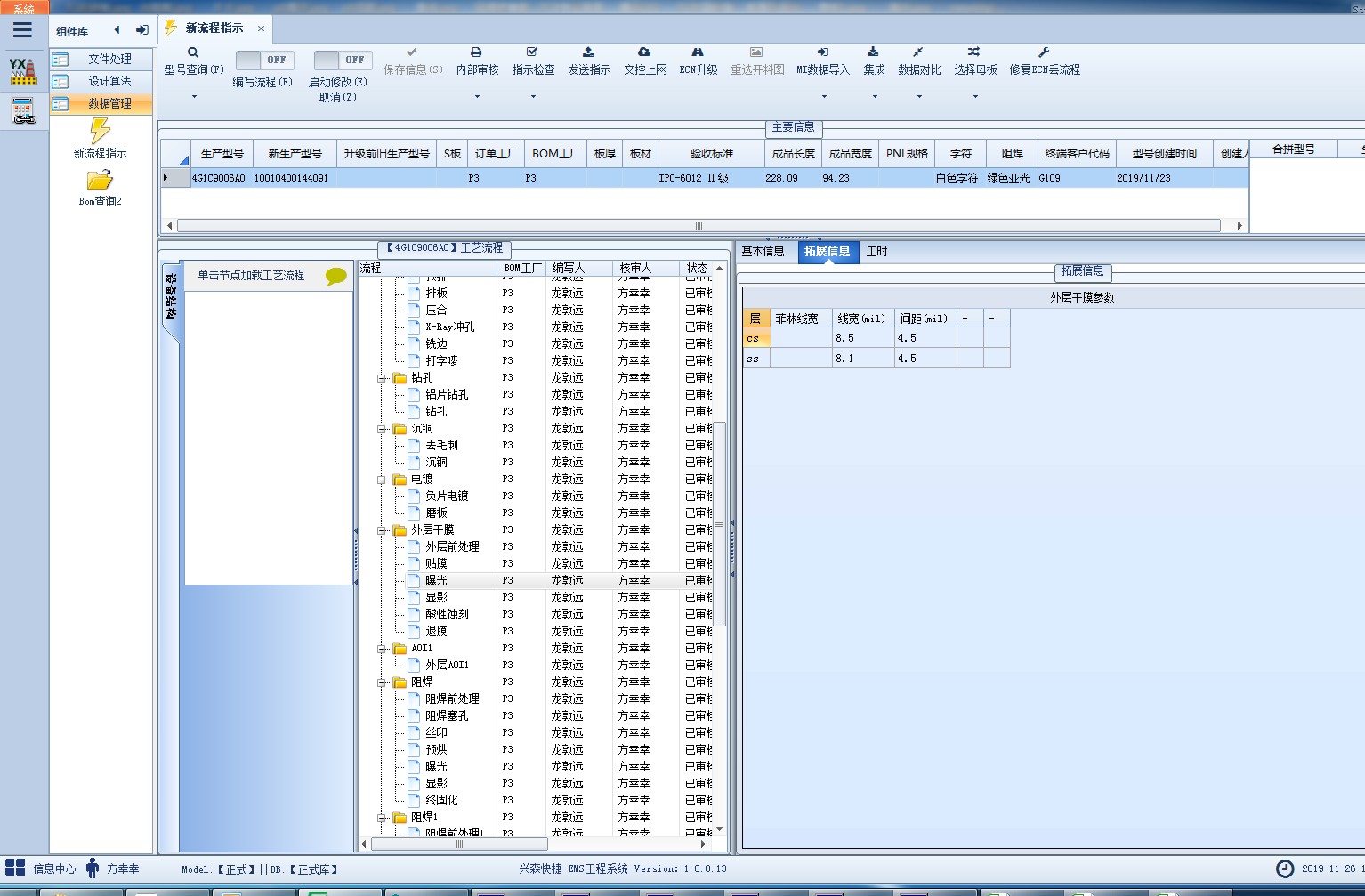Toggle the 编写流程(R) OFF switch

tap(264, 60)
